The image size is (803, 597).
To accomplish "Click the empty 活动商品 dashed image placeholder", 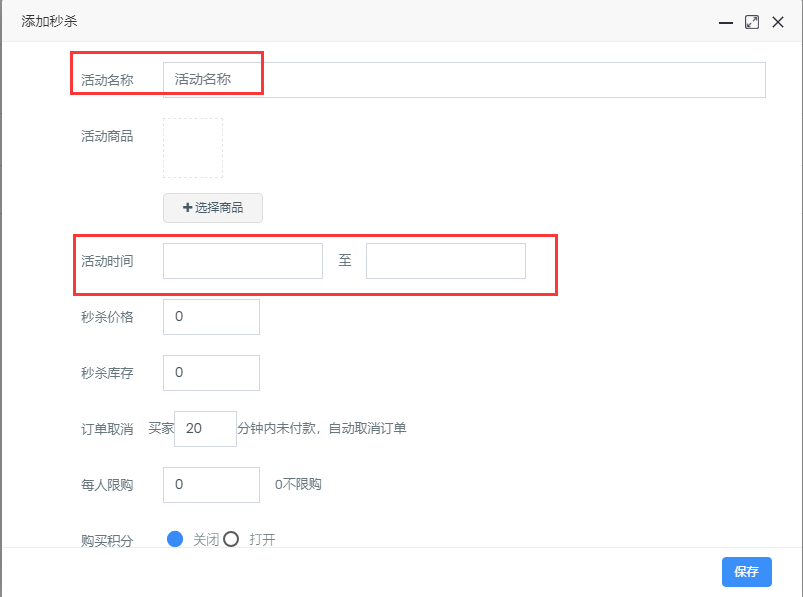I will pos(193,148).
